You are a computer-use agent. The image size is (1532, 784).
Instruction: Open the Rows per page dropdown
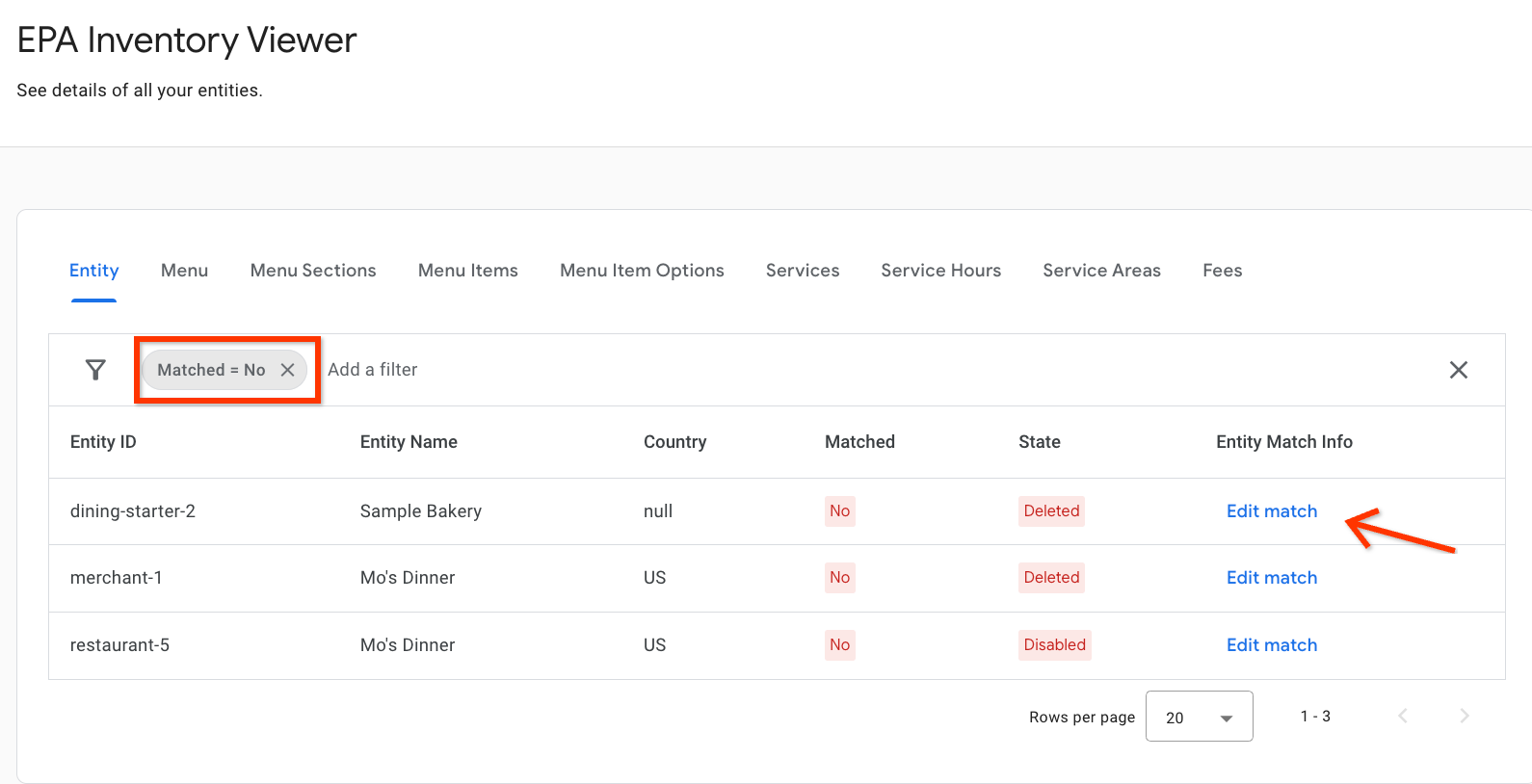pos(1199,717)
